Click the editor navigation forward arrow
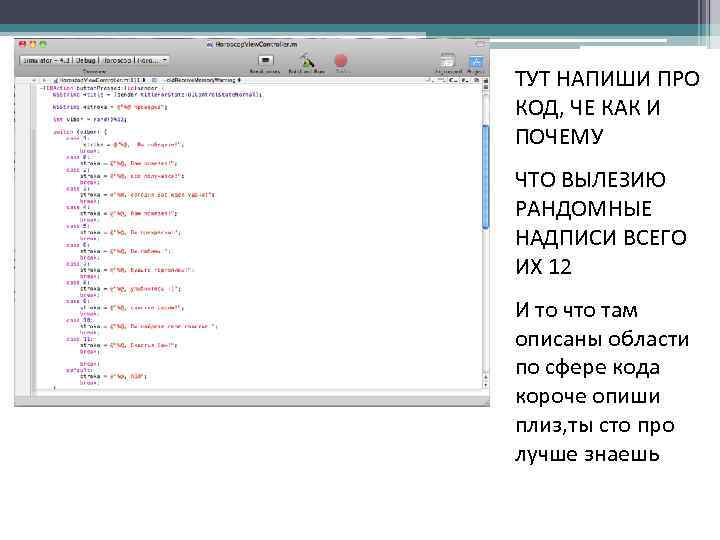The width and height of the screenshot is (720, 540). [44, 80]
